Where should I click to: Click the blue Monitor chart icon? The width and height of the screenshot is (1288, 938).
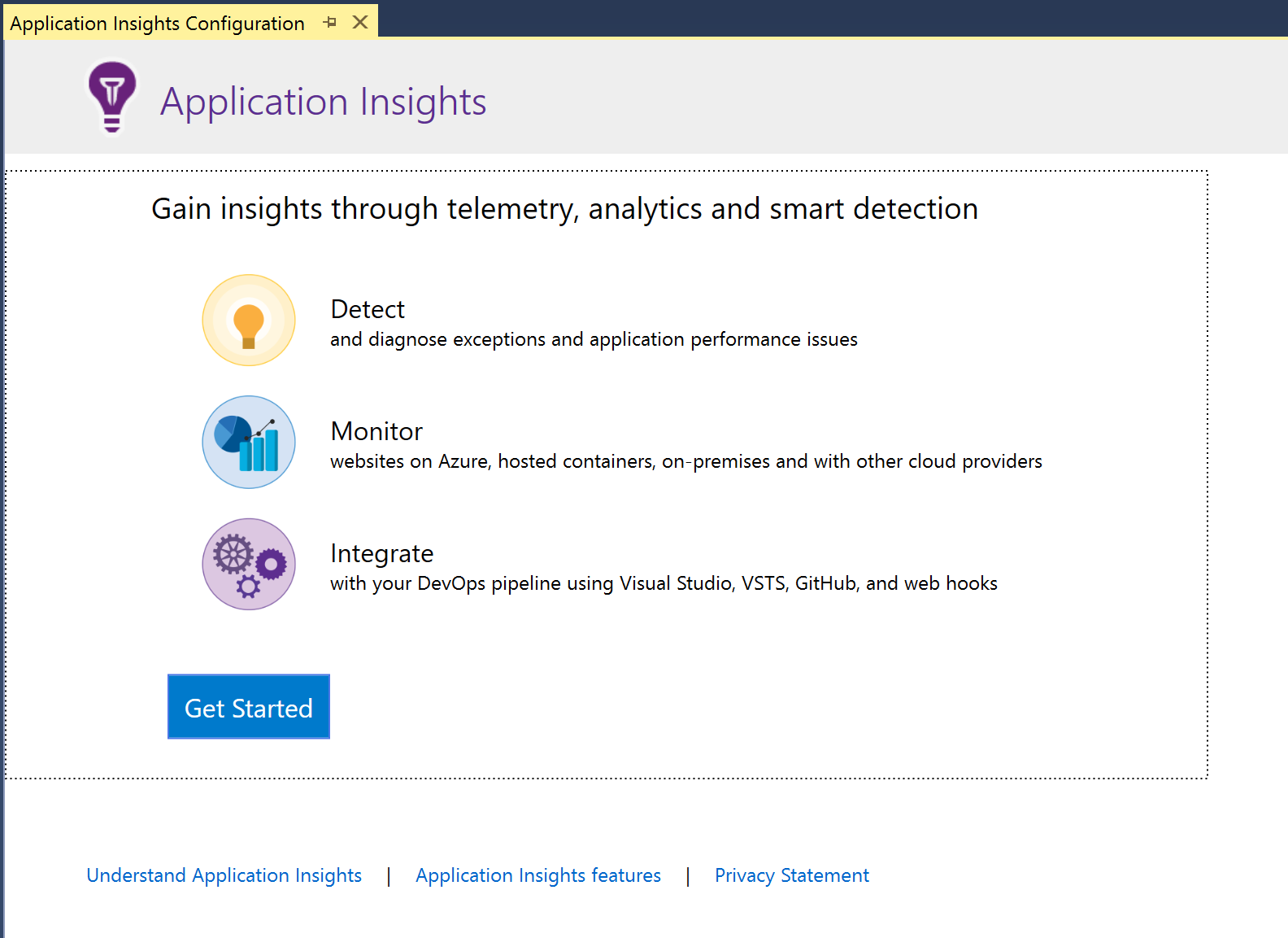tap(249, 443)
